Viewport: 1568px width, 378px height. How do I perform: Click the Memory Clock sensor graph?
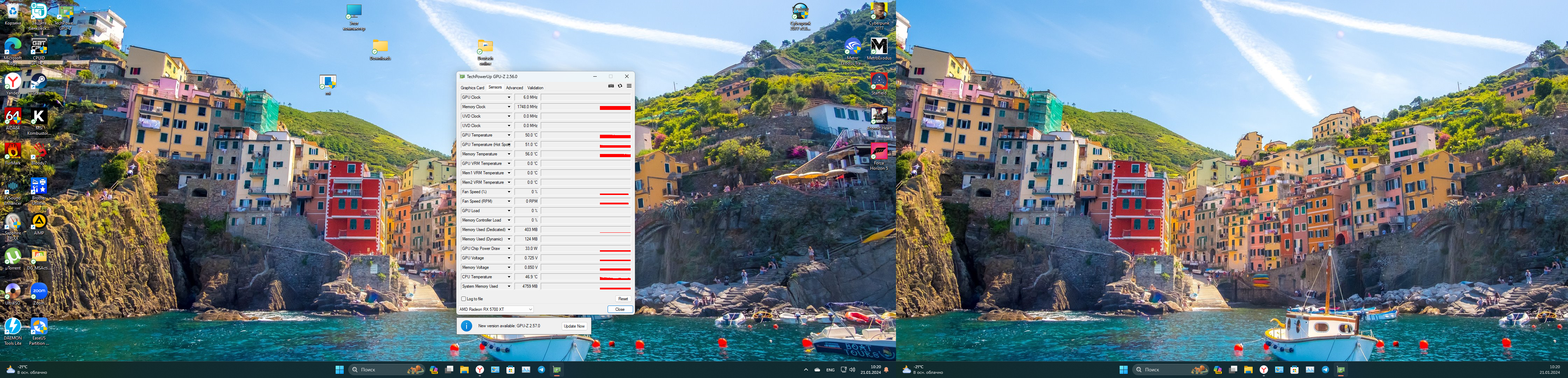586,107
